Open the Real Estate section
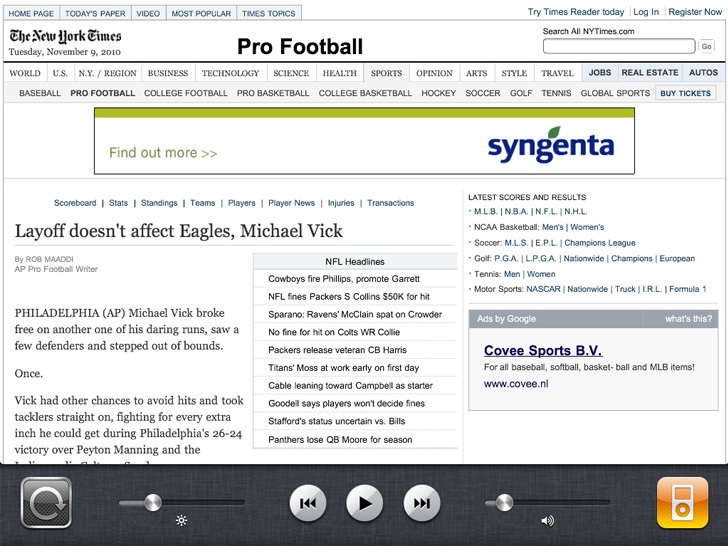This screenshot has height=546, width=728. (650, 72)
